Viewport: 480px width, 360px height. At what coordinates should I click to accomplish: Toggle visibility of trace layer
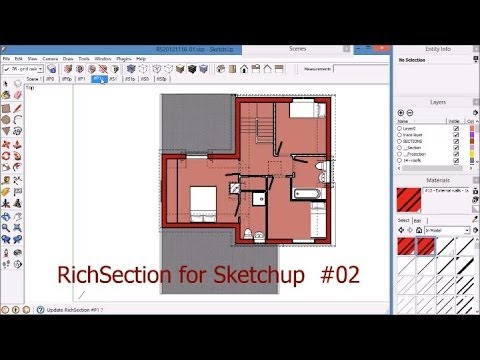pos(456,135)
